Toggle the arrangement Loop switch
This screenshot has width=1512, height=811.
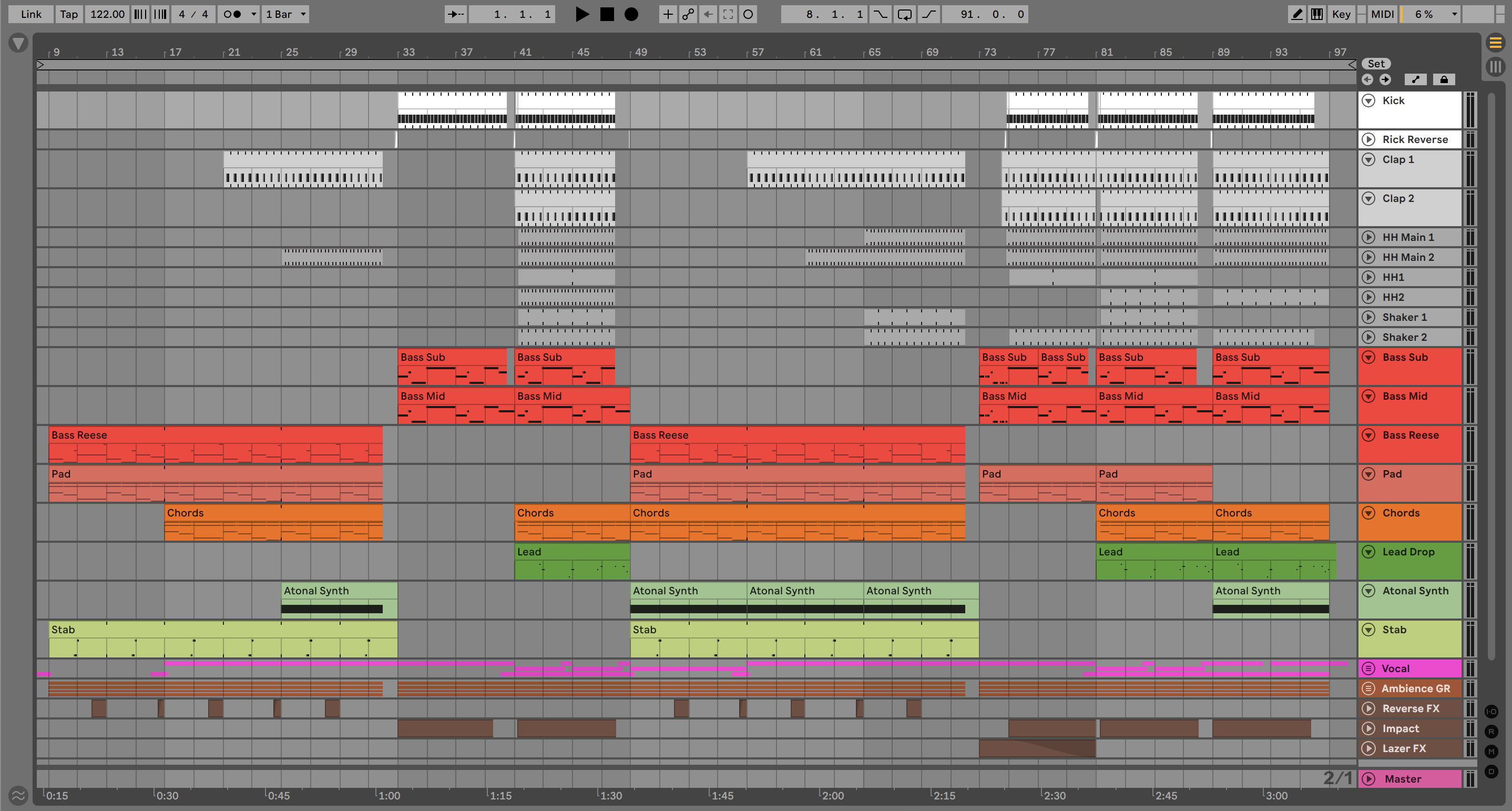904,14
